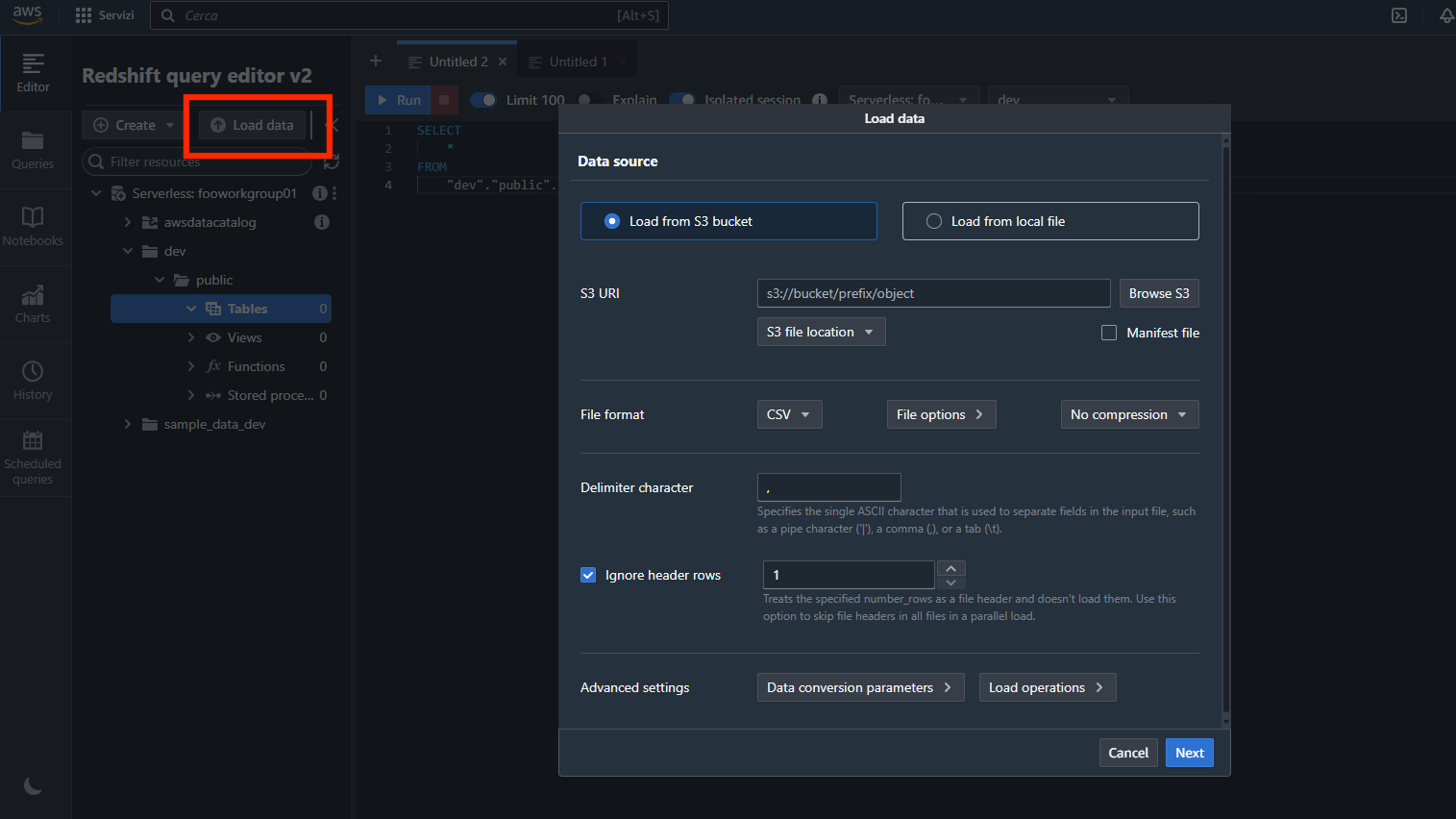Image resolution: width=1456 pixels, height=819 pixels.
Task: Focus the S3 URI input field
Action: point(934,293)
